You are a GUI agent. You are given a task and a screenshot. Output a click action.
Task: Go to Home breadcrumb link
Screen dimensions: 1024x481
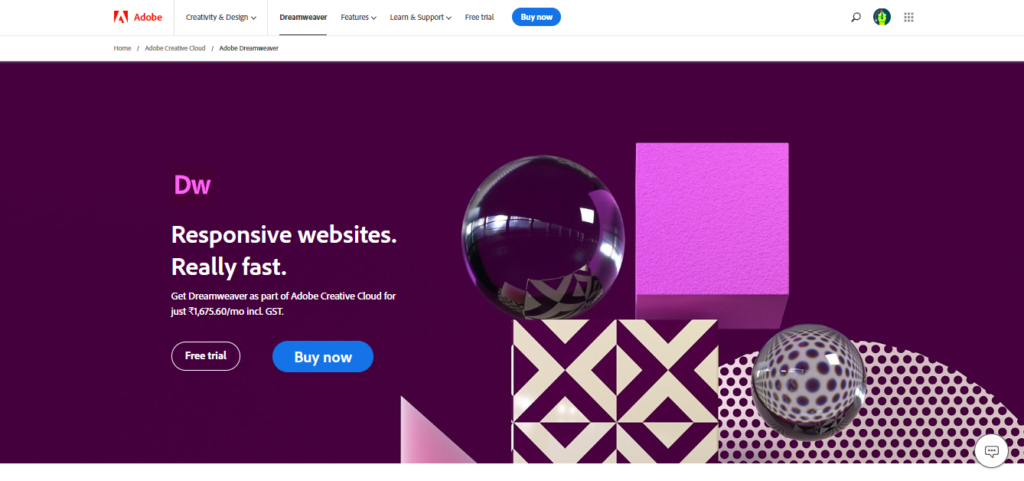point(122,48)
